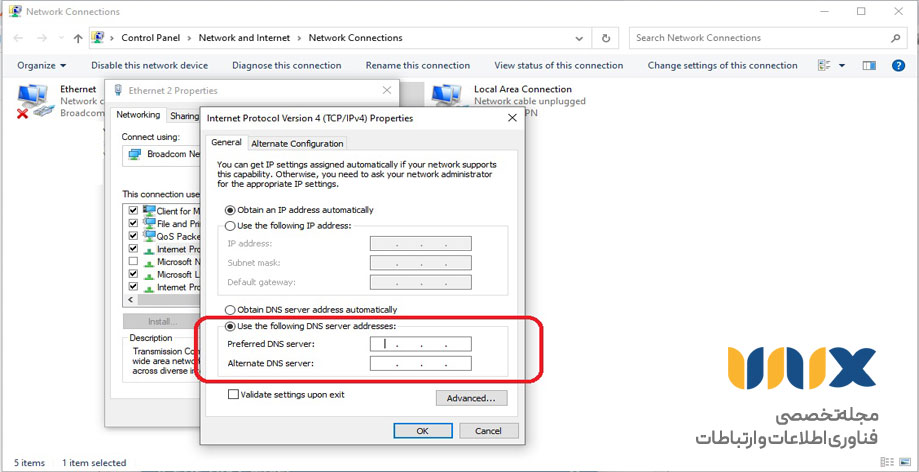919x472 pixels.
Task: Toggle the Client for Microsoft checkbox
Action: (133, 210)
